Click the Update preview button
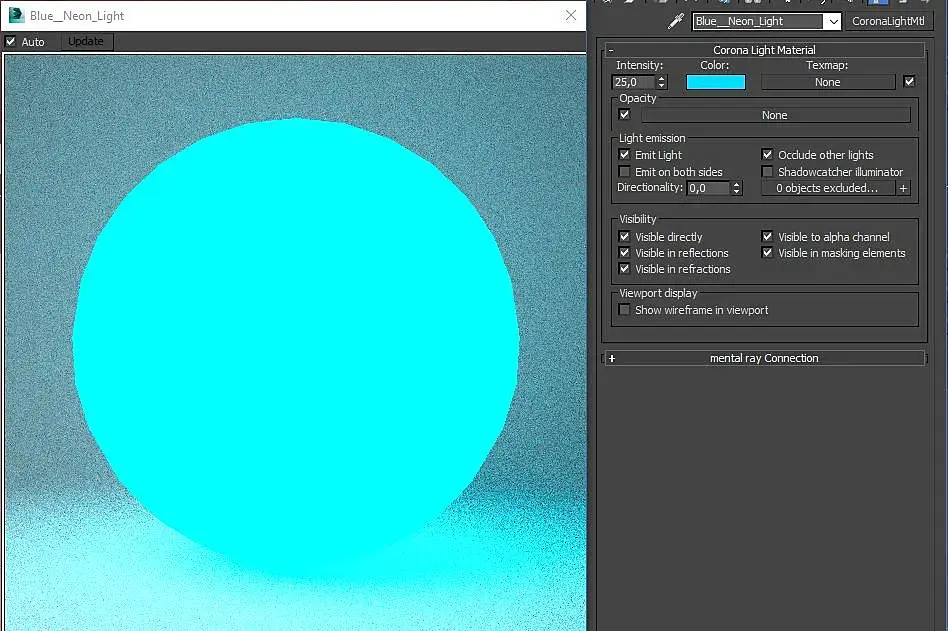This screenshot has height=631, width=948. [x=86, y=41]
